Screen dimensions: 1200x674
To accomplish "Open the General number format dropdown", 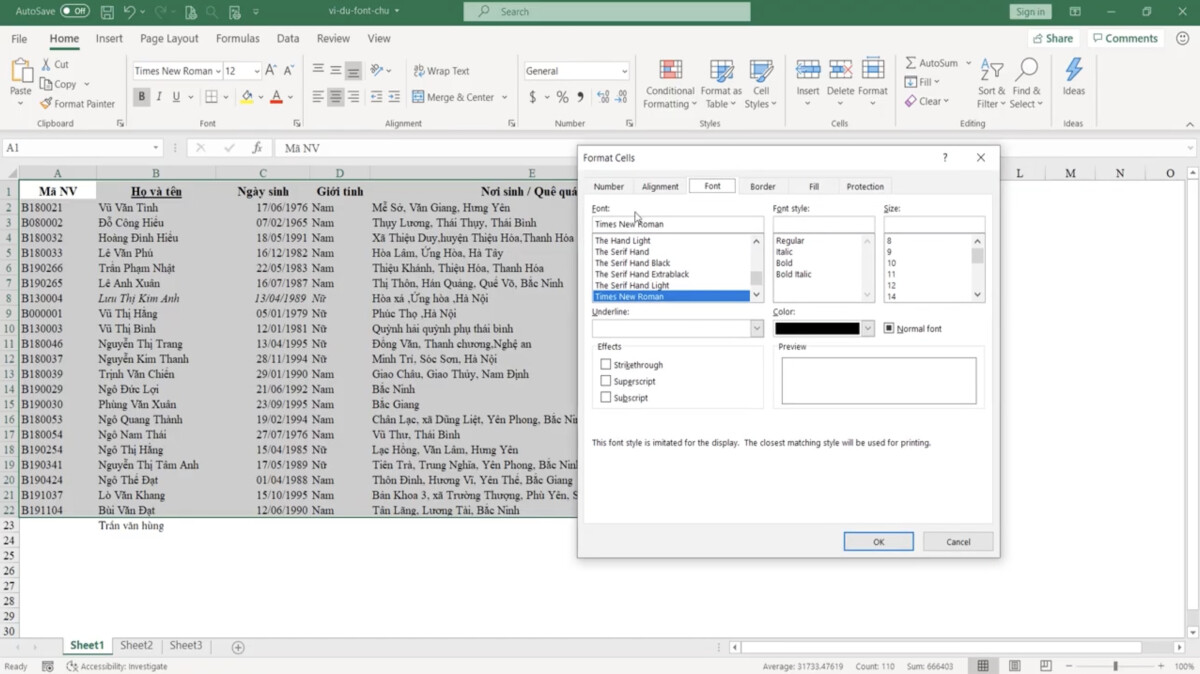I will 624,71.
